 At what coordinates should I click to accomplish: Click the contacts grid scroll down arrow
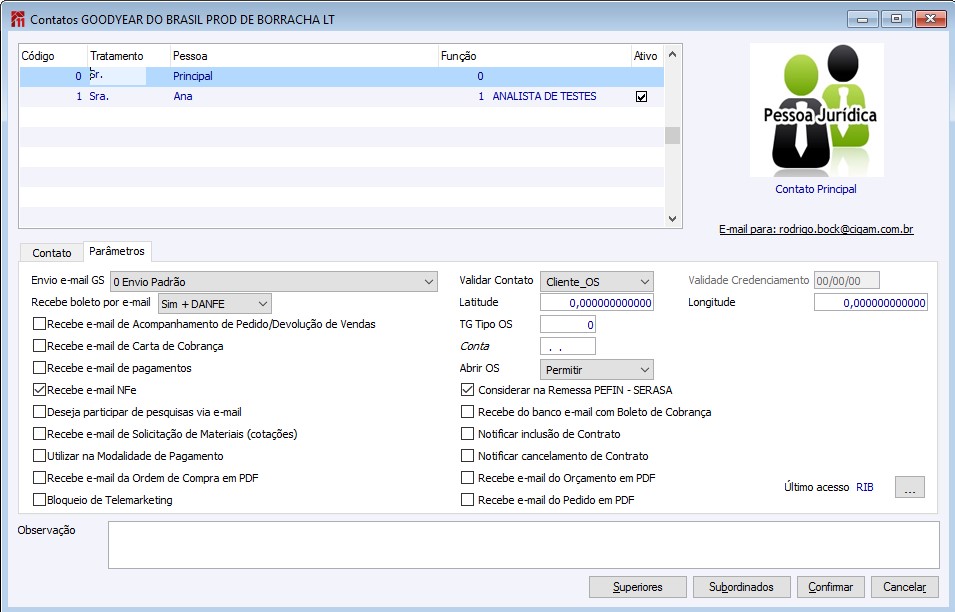672,219
